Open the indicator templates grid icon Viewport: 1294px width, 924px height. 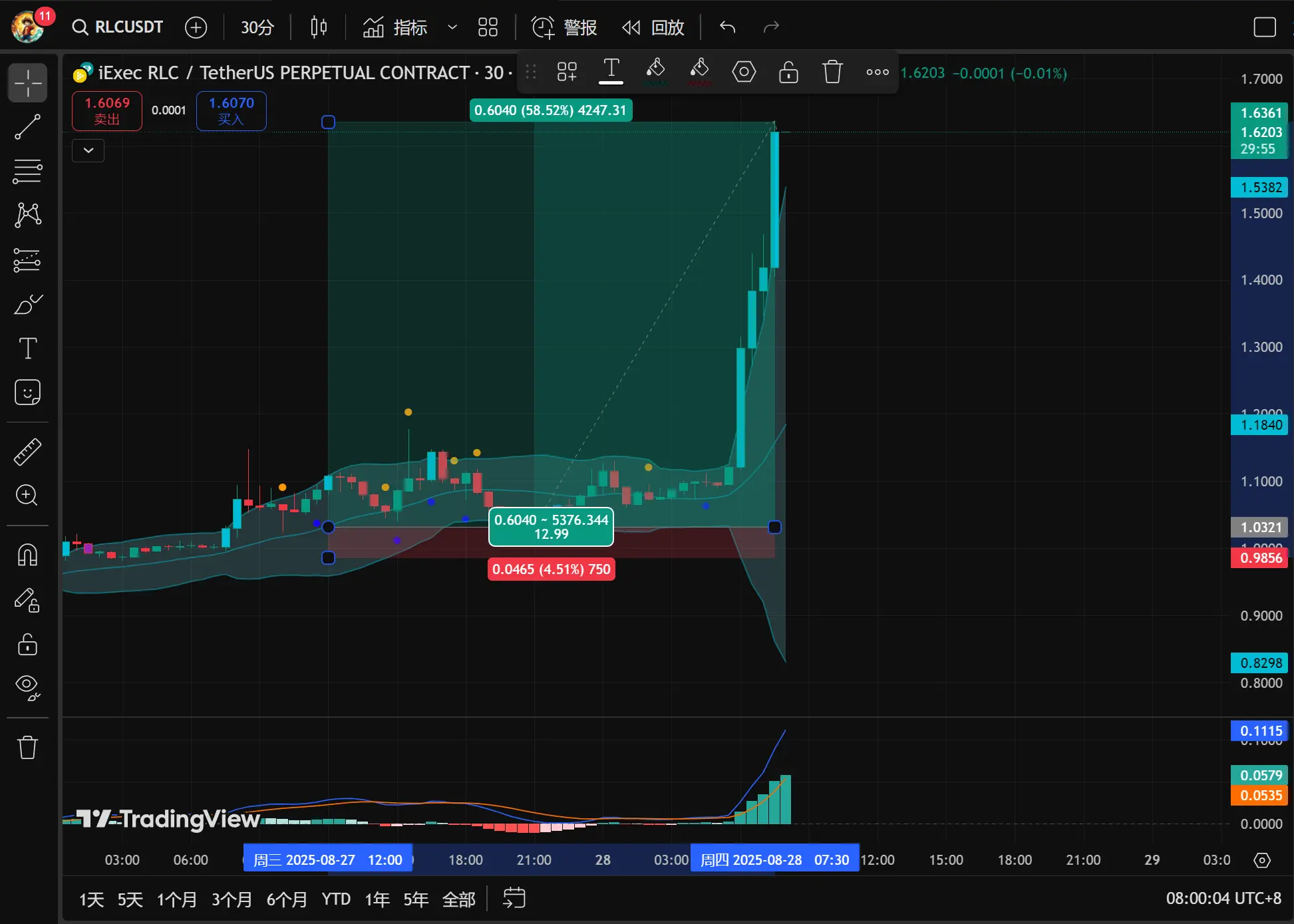[x=488, y=27]
